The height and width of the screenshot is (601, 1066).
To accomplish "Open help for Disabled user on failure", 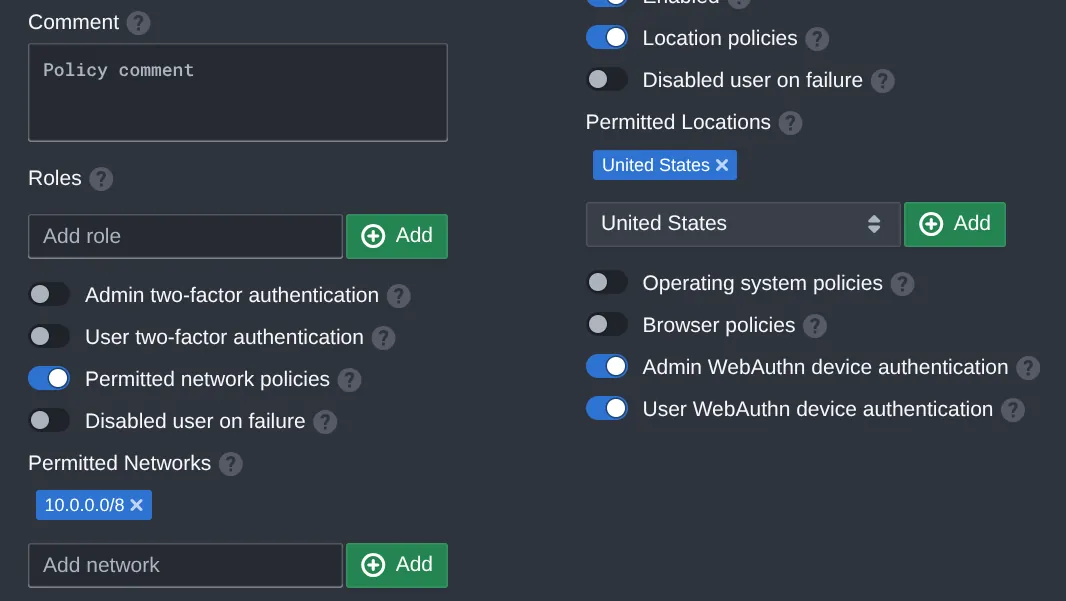I will [x=324, y=421].
